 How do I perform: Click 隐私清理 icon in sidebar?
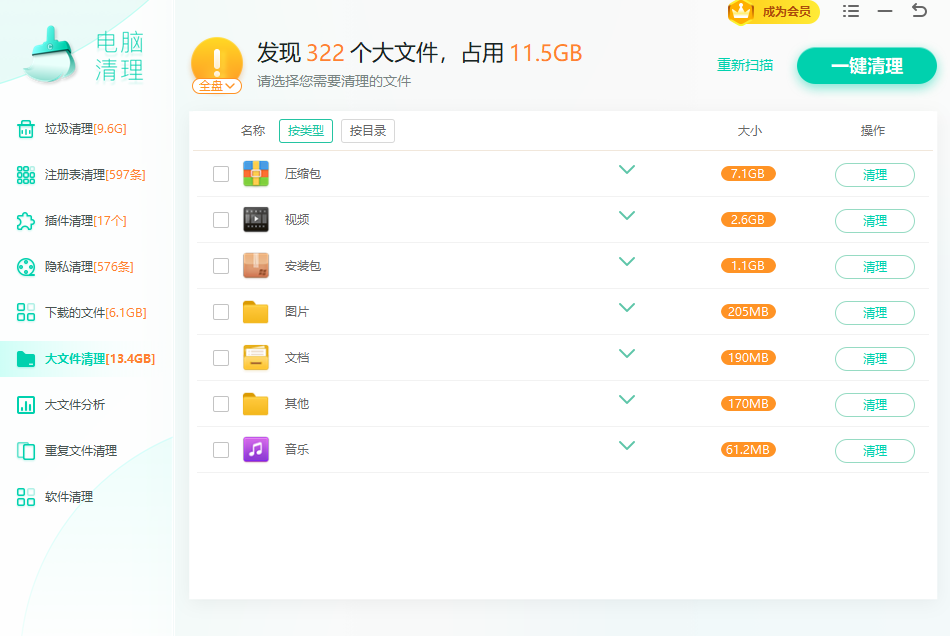pyautogui.click(x=26, y=267)
